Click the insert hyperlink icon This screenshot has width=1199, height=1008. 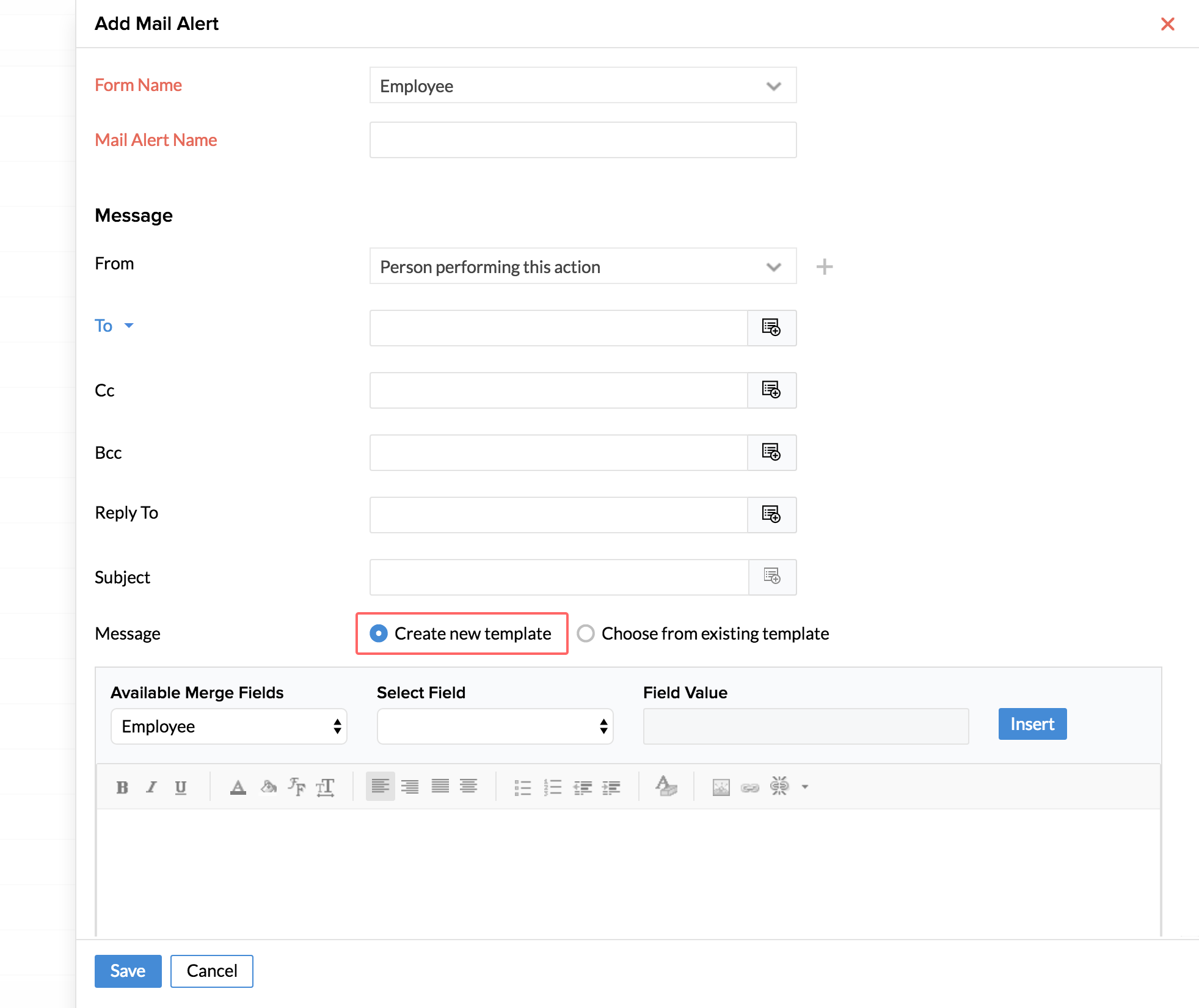pyautogui.click(x=749, y=787)
